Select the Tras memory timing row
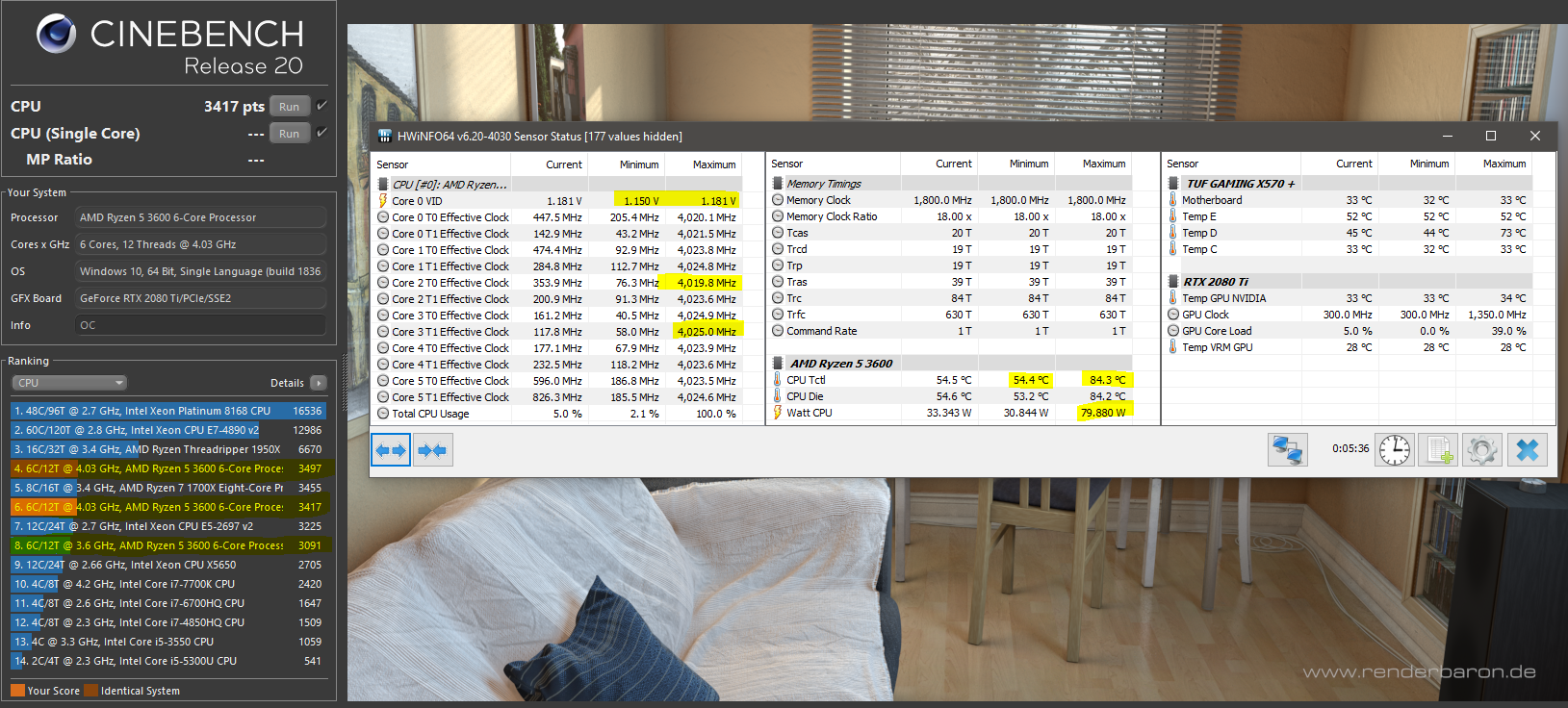 (x=949, y=282)
